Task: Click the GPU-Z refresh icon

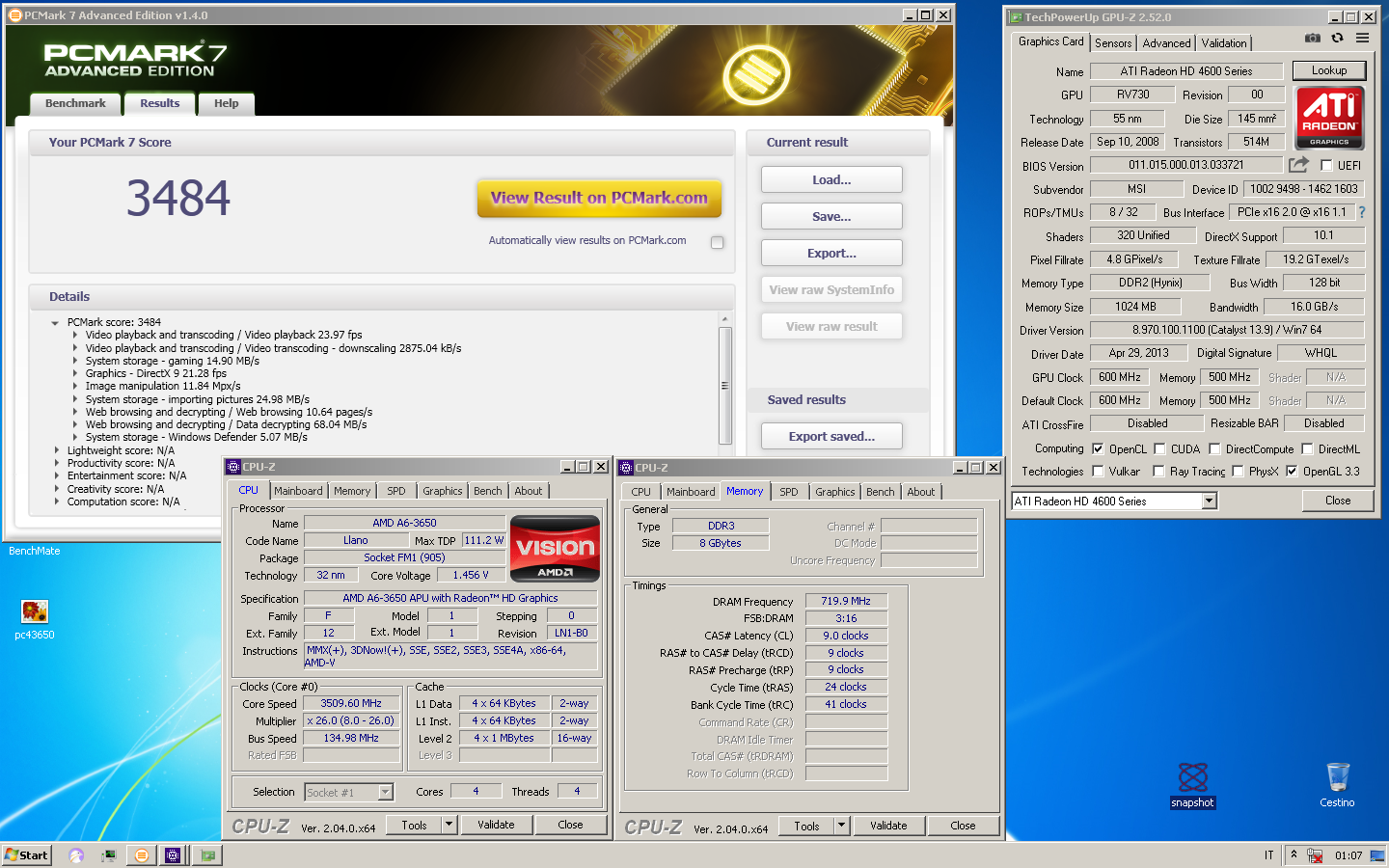Action: pyautogui.click(x=1337, y=38)
